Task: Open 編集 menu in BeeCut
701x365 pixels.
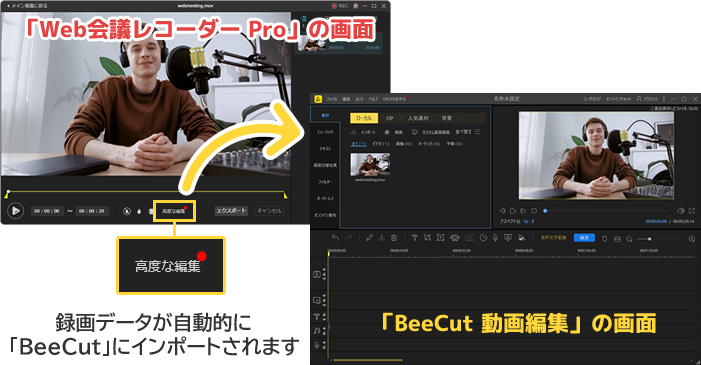Action: tap(346, 99)
